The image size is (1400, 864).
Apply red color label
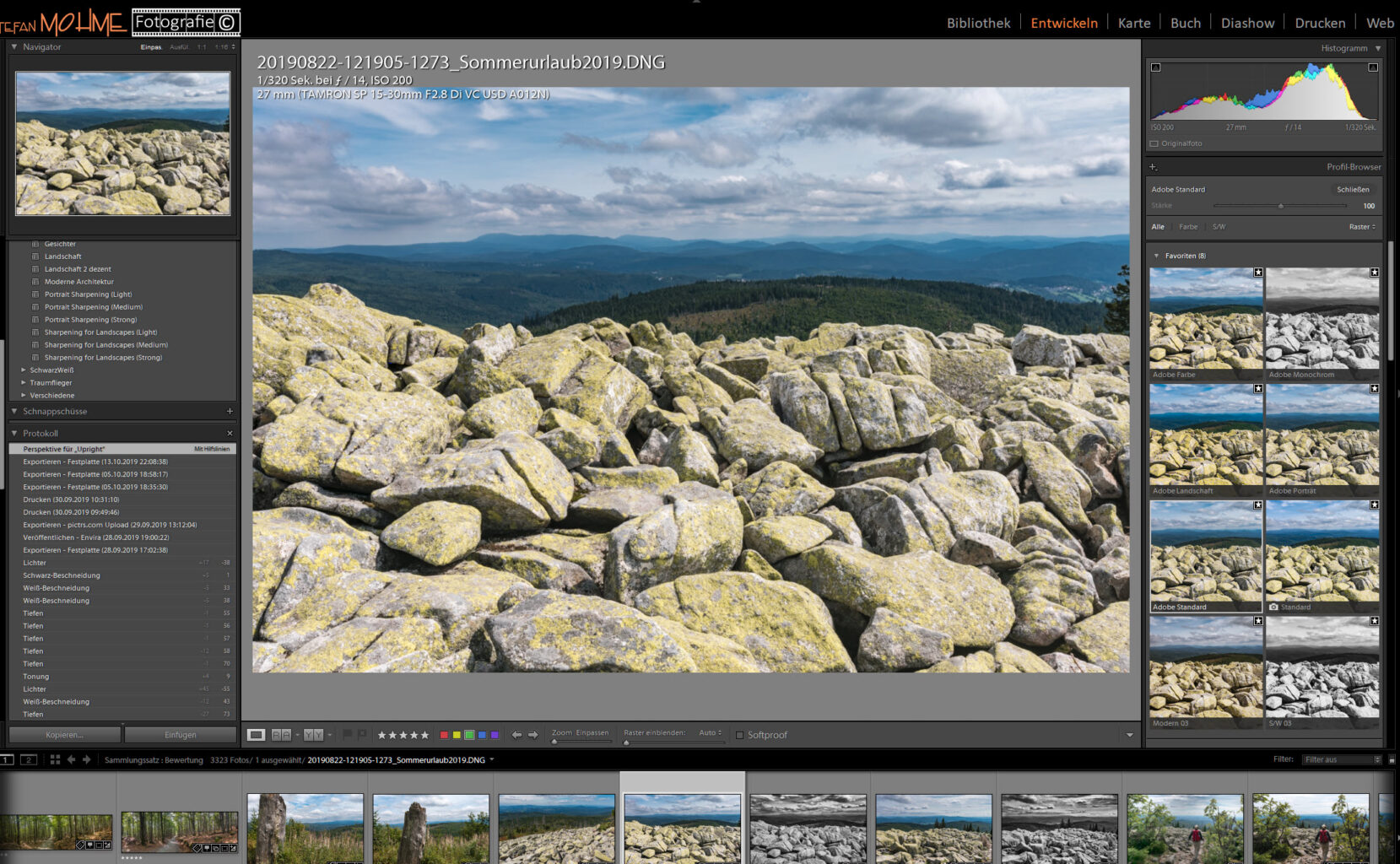tap(444, 735)
